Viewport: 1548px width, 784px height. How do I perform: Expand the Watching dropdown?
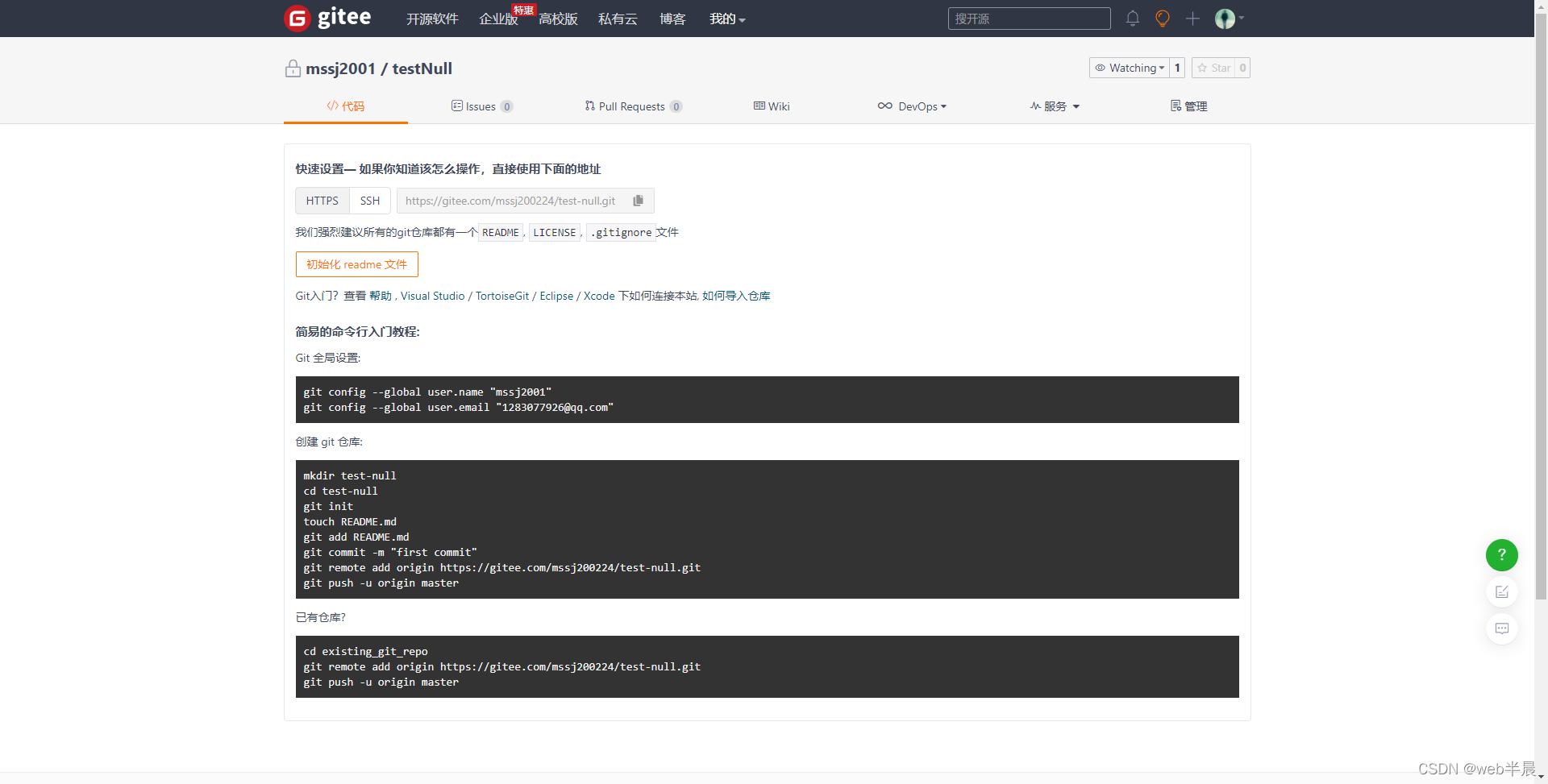1130,68
